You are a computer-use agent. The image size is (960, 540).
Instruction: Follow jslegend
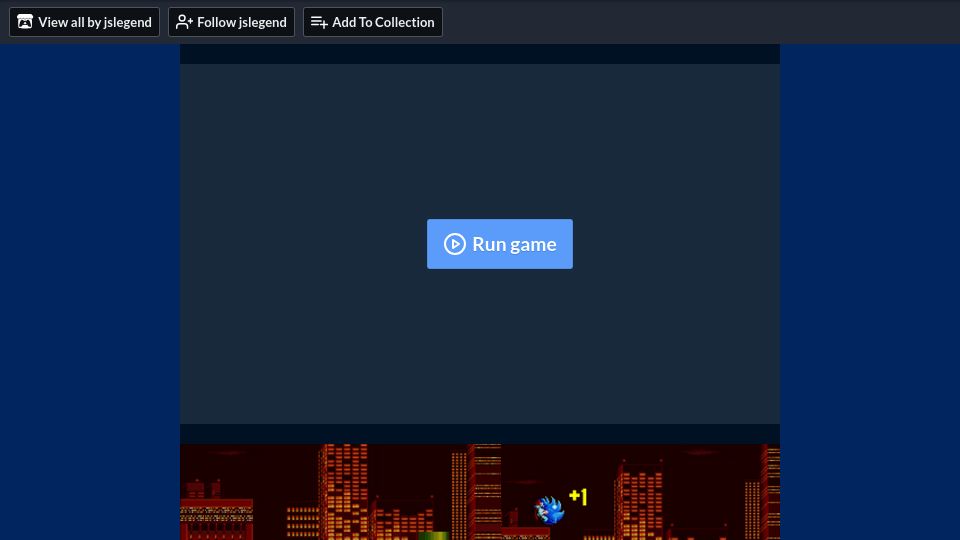(231, 22)
